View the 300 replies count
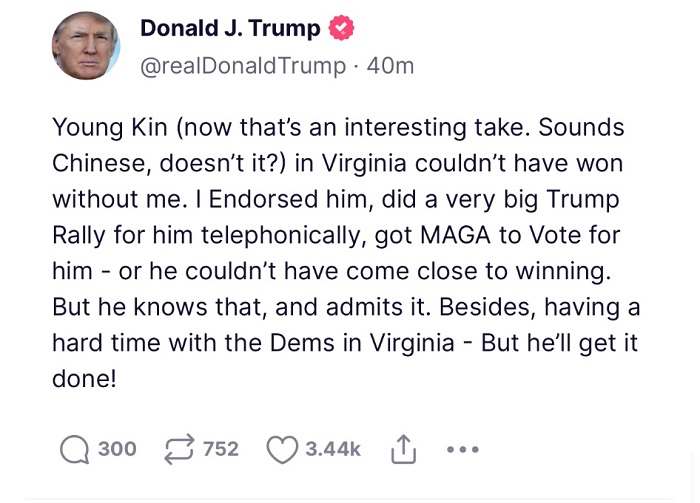The height and width of the screenshot is (503, 700). click(117, 450)
